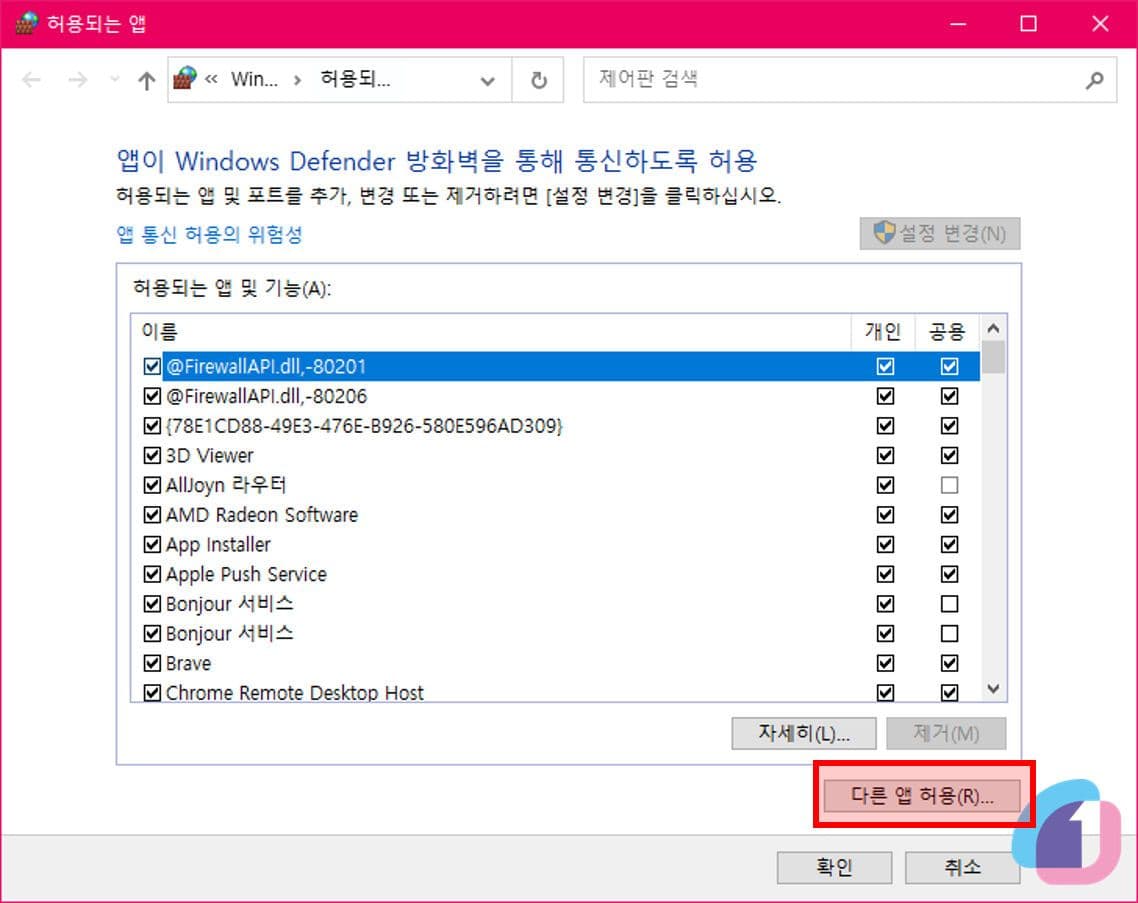Toggle 개인 checkbox for AMD Radeon Software

point(885,515)
